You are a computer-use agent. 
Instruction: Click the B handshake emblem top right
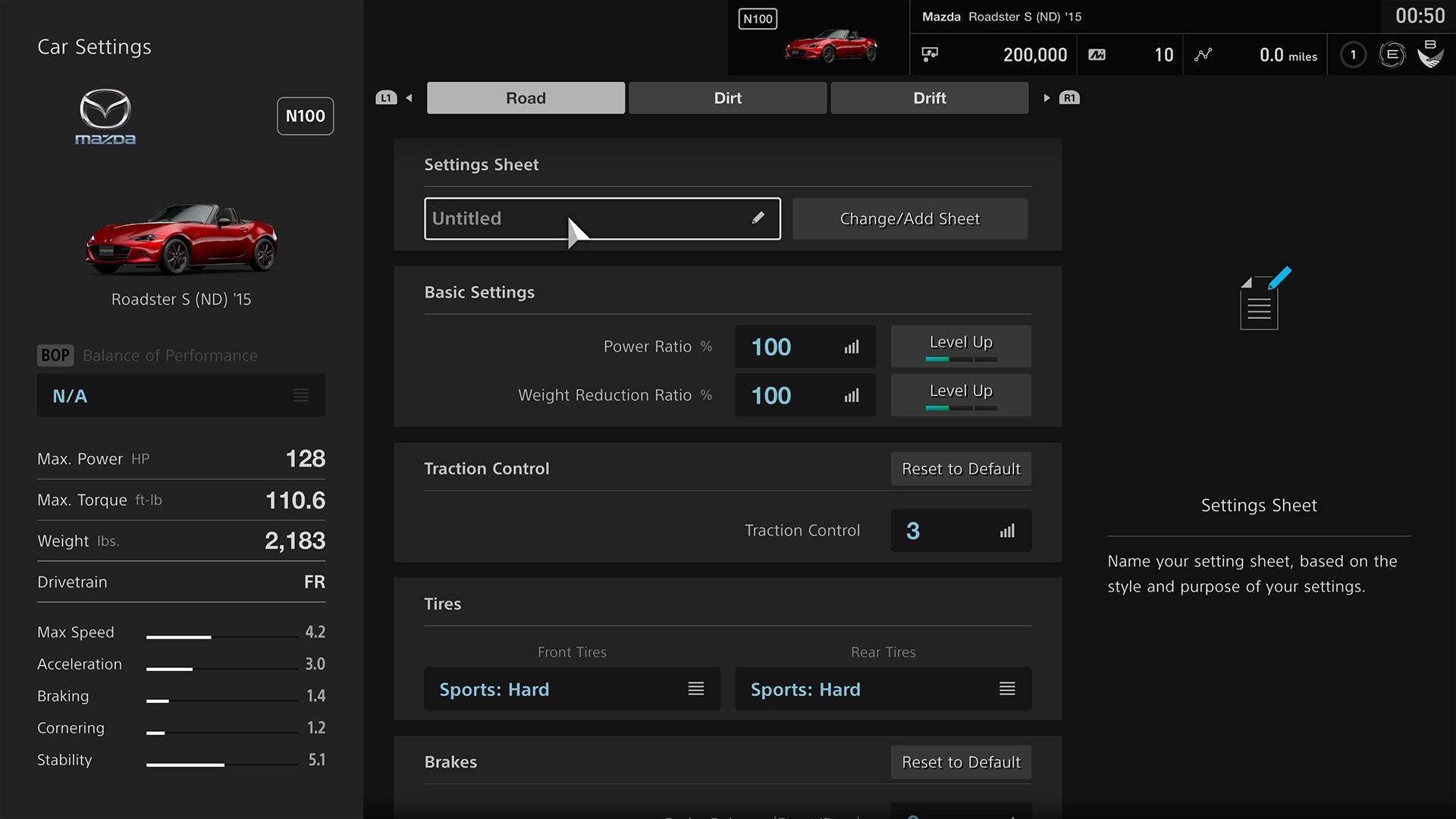click(x=1432, y=55)
